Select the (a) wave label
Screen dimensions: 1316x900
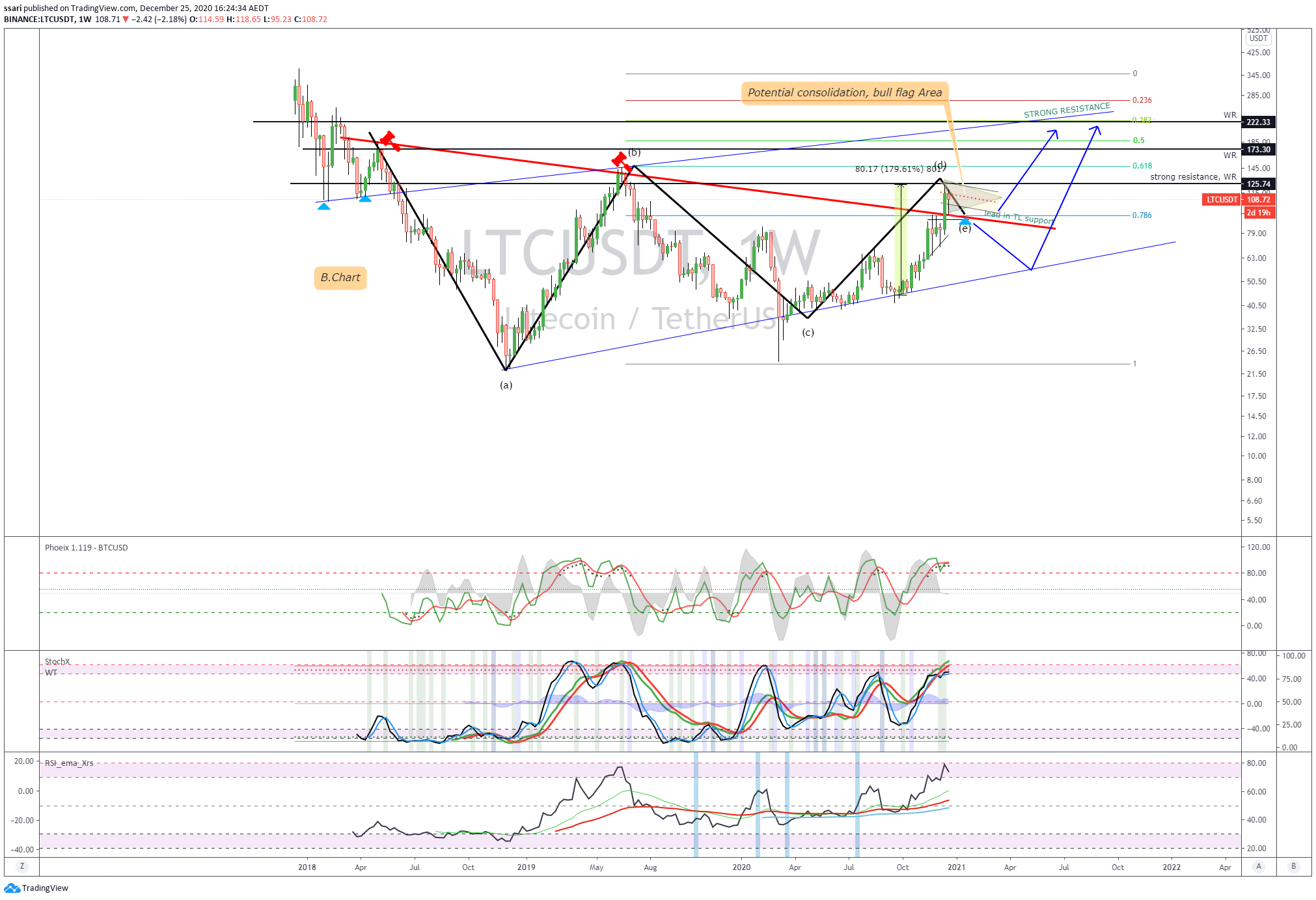point(506,385)
